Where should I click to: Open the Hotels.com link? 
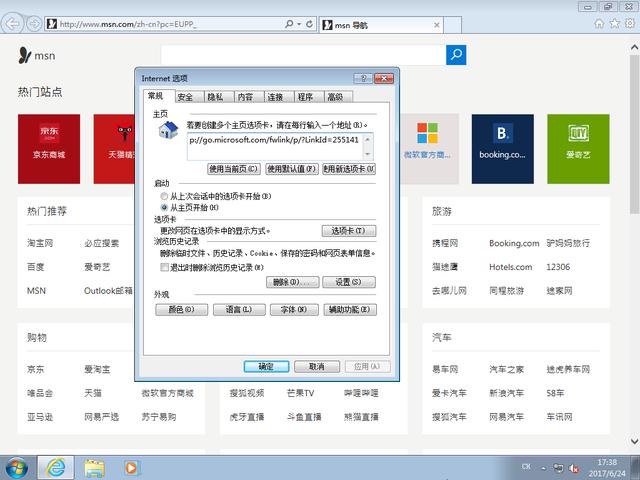click(x=511, y=267)
